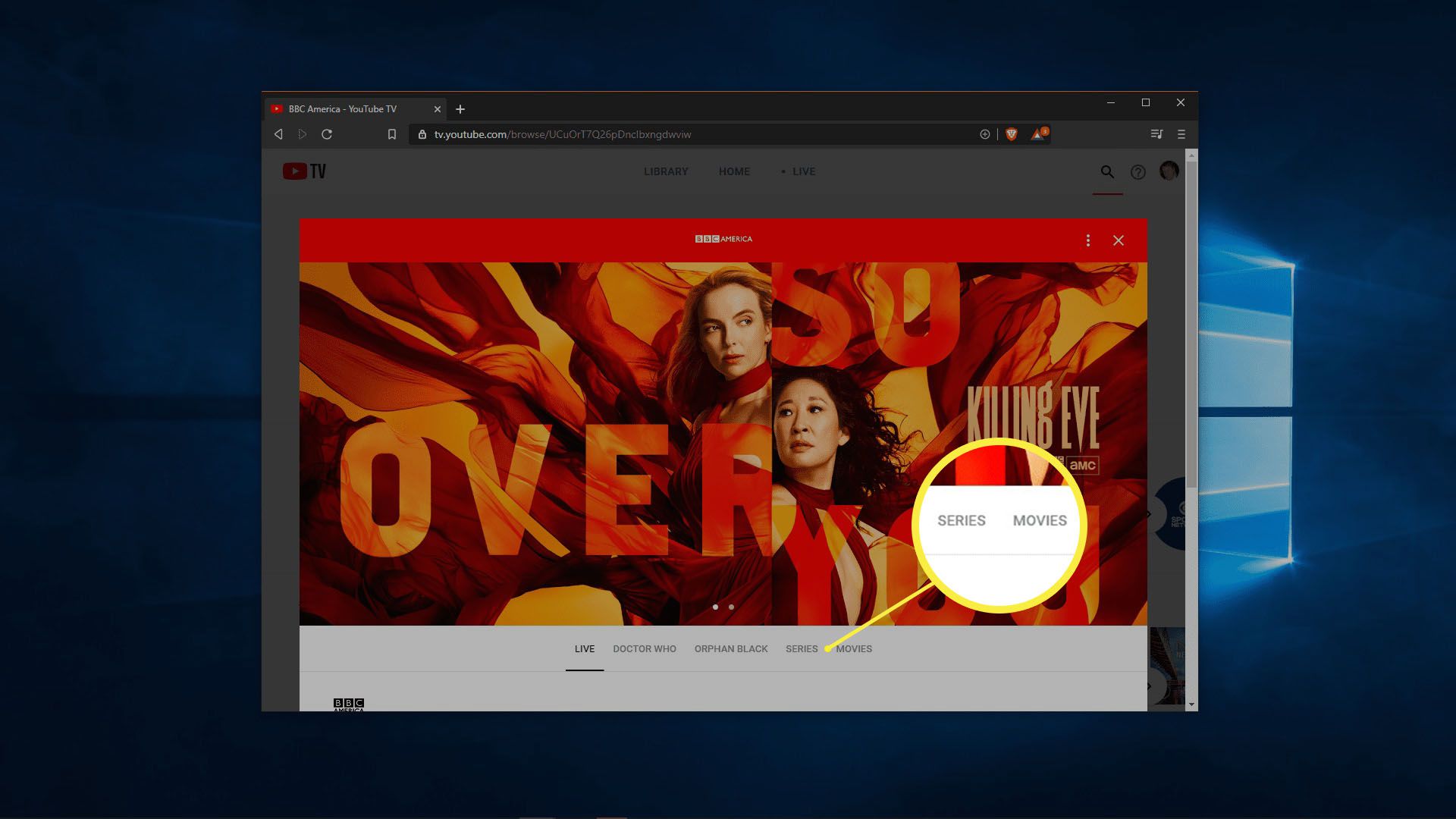Open the account profile avatar

pos(1169,171)
